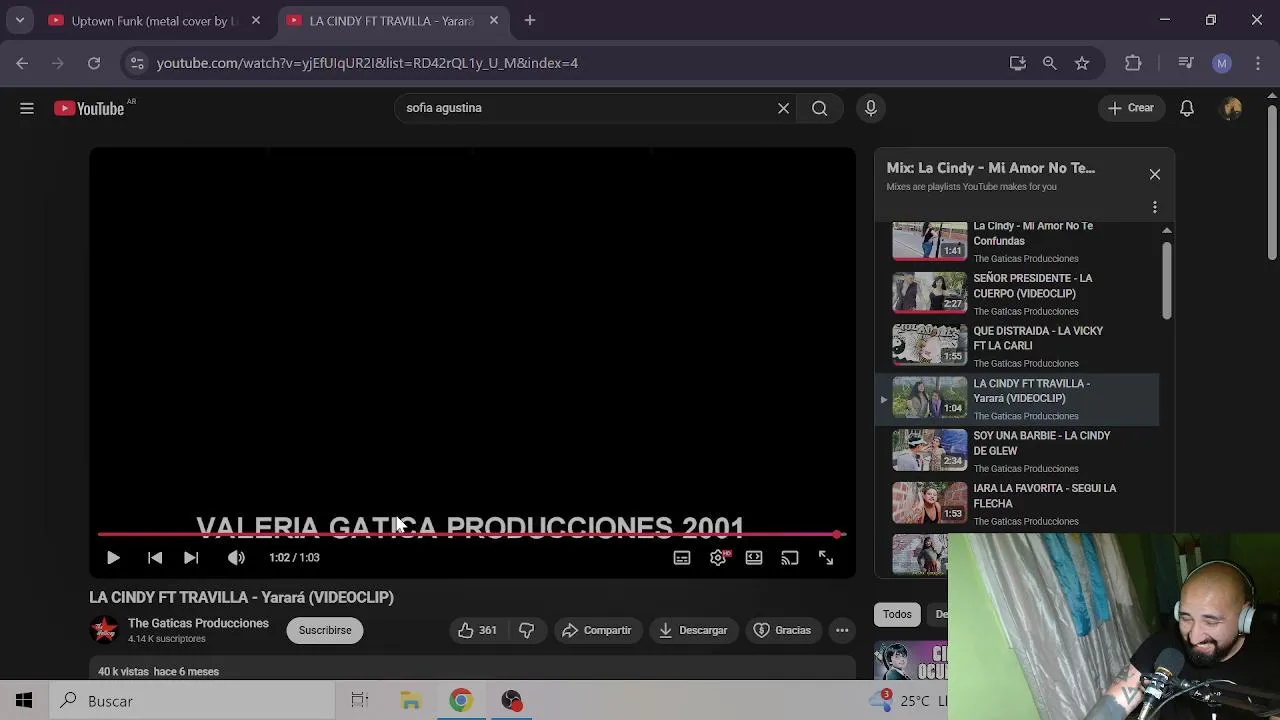Click the video progress bar
The image size is (1280, 720).
coord(472,534)
